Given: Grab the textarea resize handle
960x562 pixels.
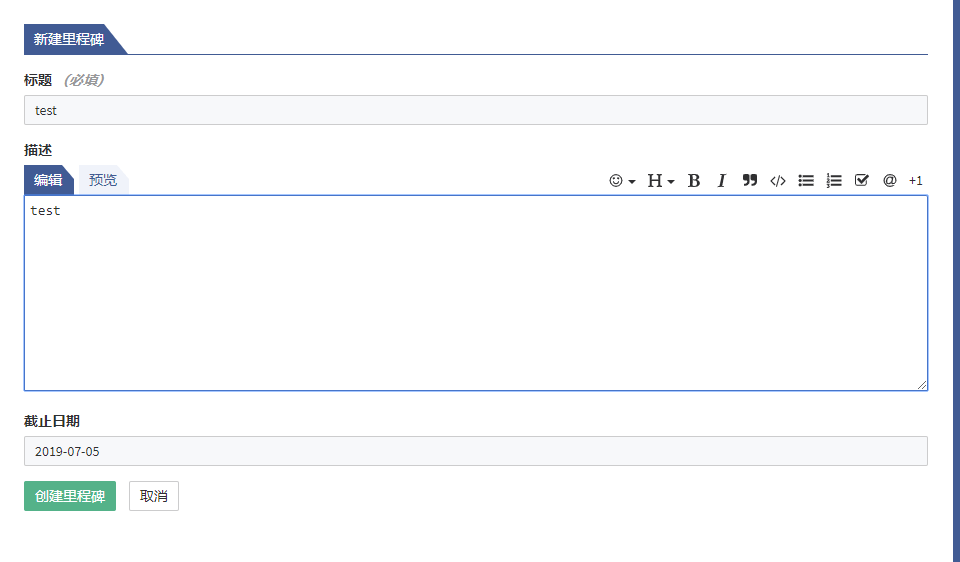Looking at the screenshot, I should (x=922, y=385).
